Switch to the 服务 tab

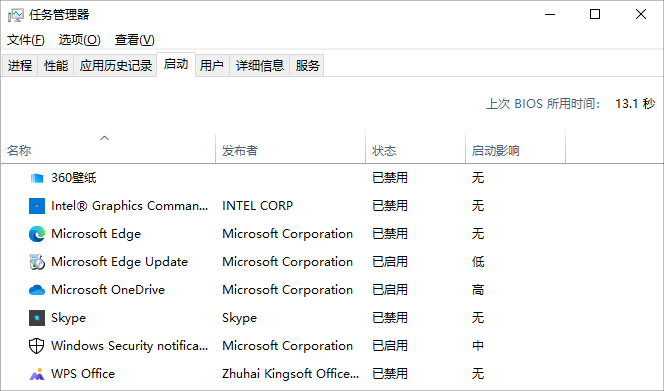(307, 66)
